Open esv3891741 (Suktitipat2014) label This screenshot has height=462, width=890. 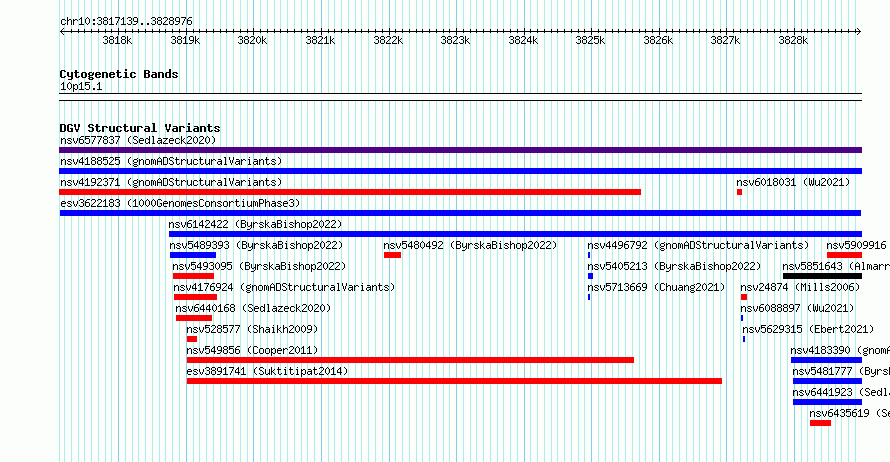267,371
